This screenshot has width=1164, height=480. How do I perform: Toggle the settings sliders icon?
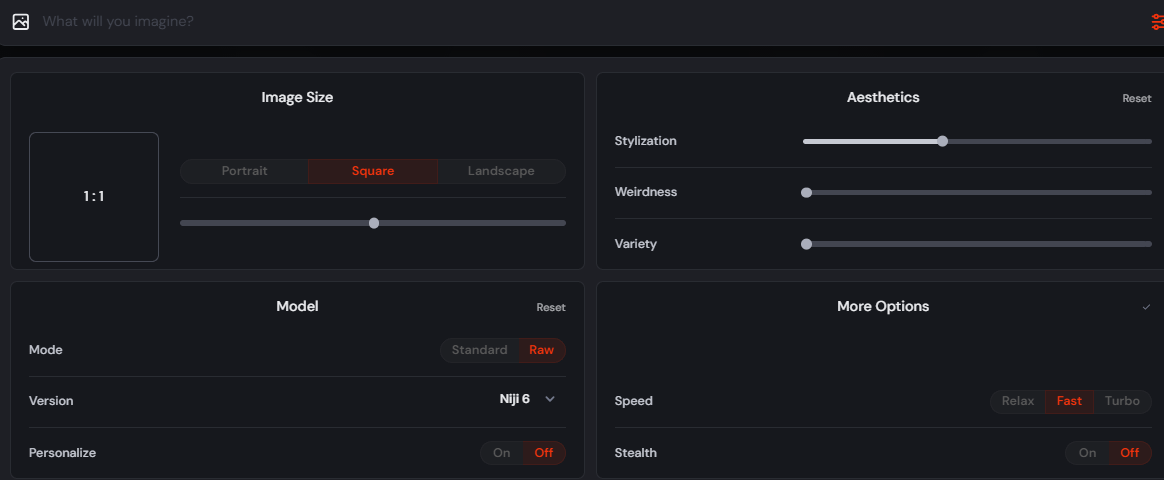[x=1157, y=22]
